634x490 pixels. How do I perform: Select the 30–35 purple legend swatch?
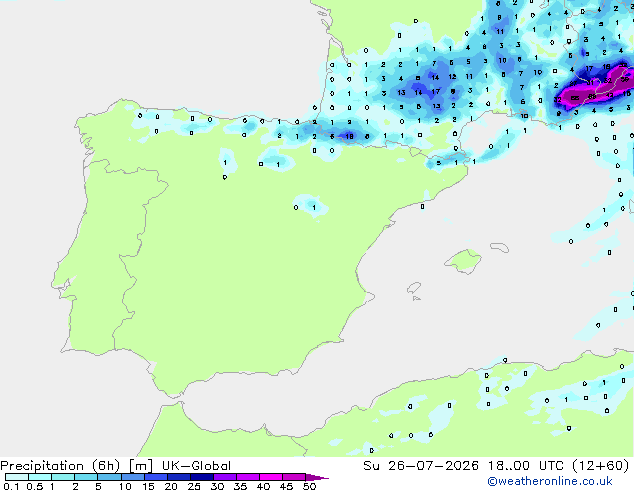pyautogui.click(x=225, y=477)
